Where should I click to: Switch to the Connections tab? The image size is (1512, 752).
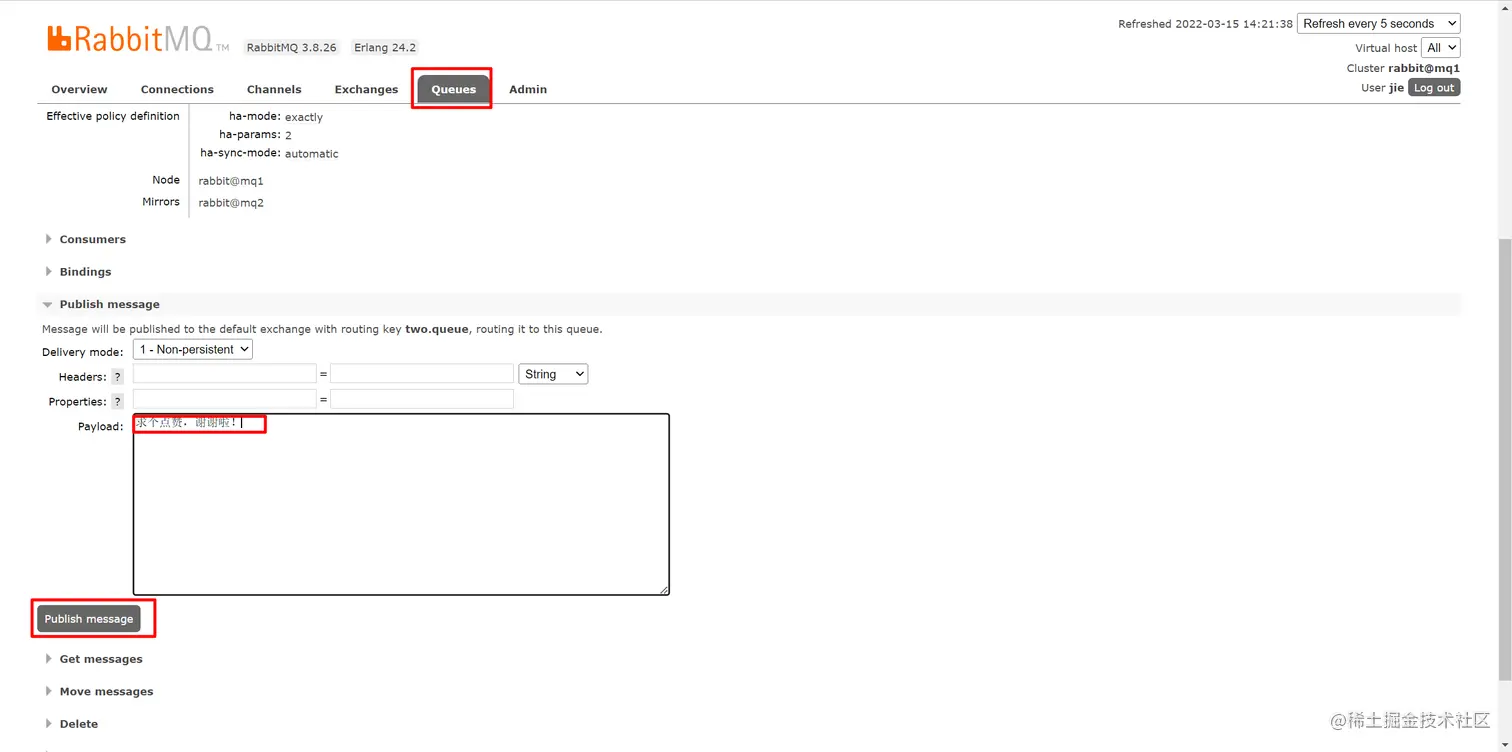[x=177, y=89]
